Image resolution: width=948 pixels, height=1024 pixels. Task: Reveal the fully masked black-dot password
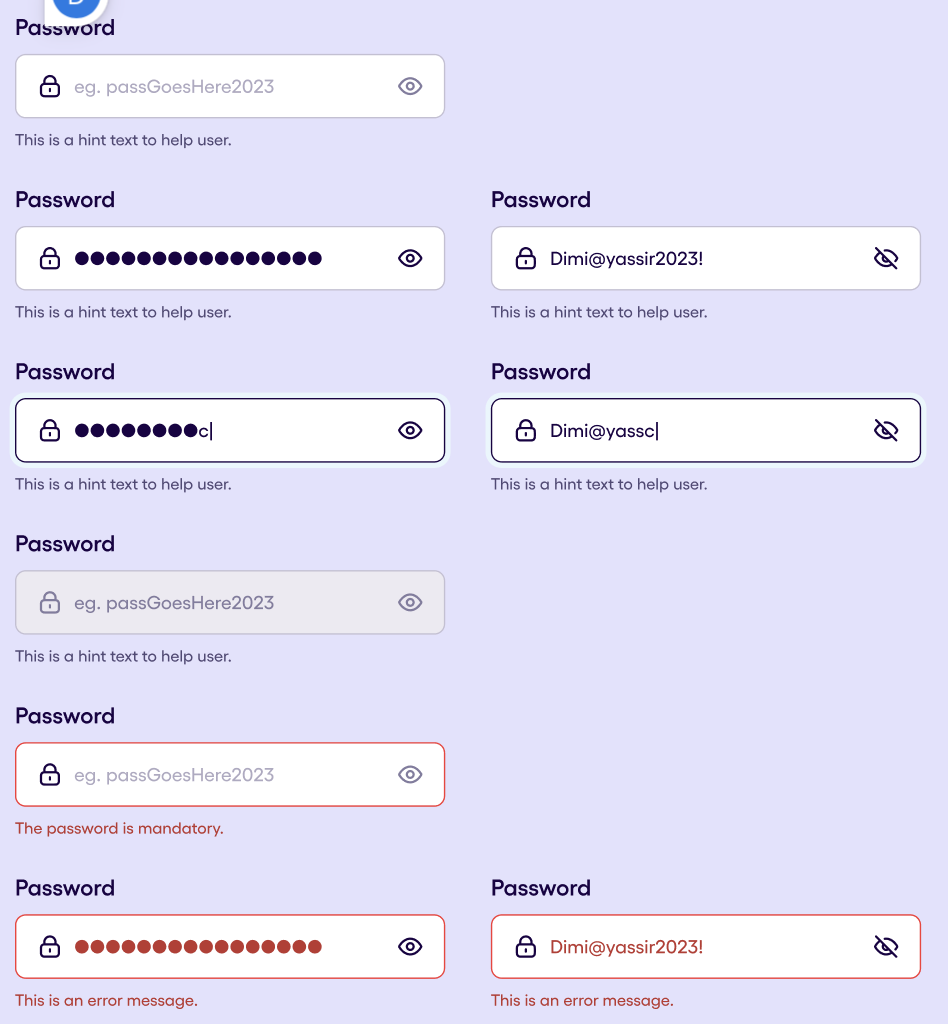point(410,259)
